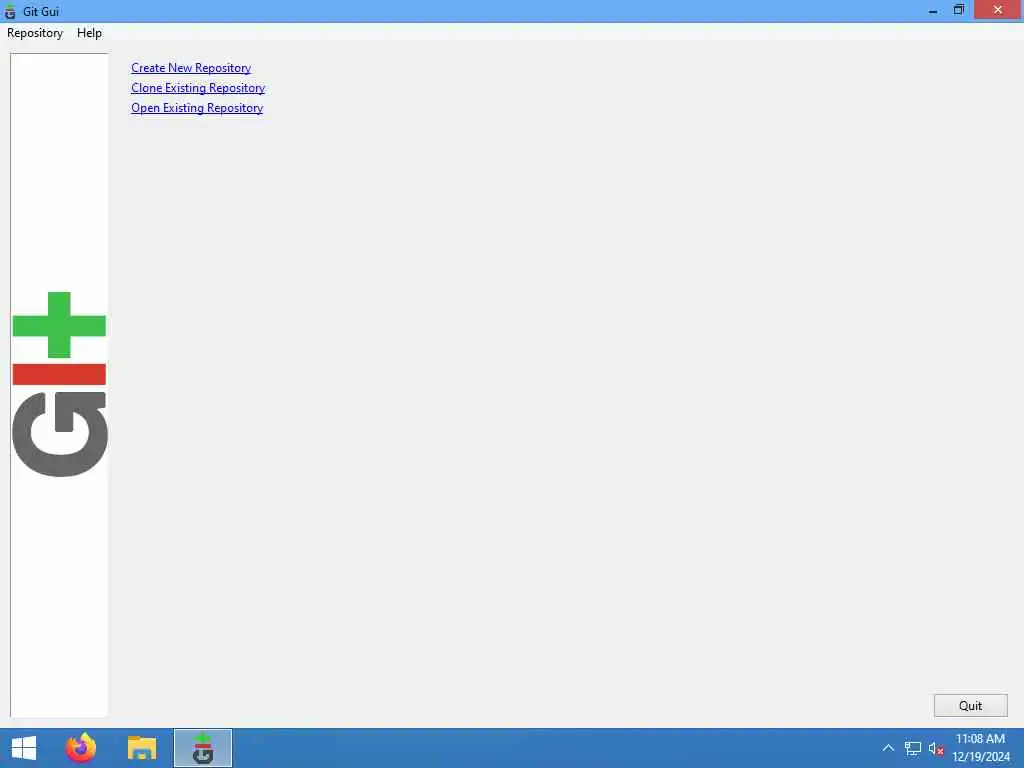Restore down the Git Gui window
The height and width of the screenshot is (768, 1024).
pyautogui.click(x=959, y=10)
